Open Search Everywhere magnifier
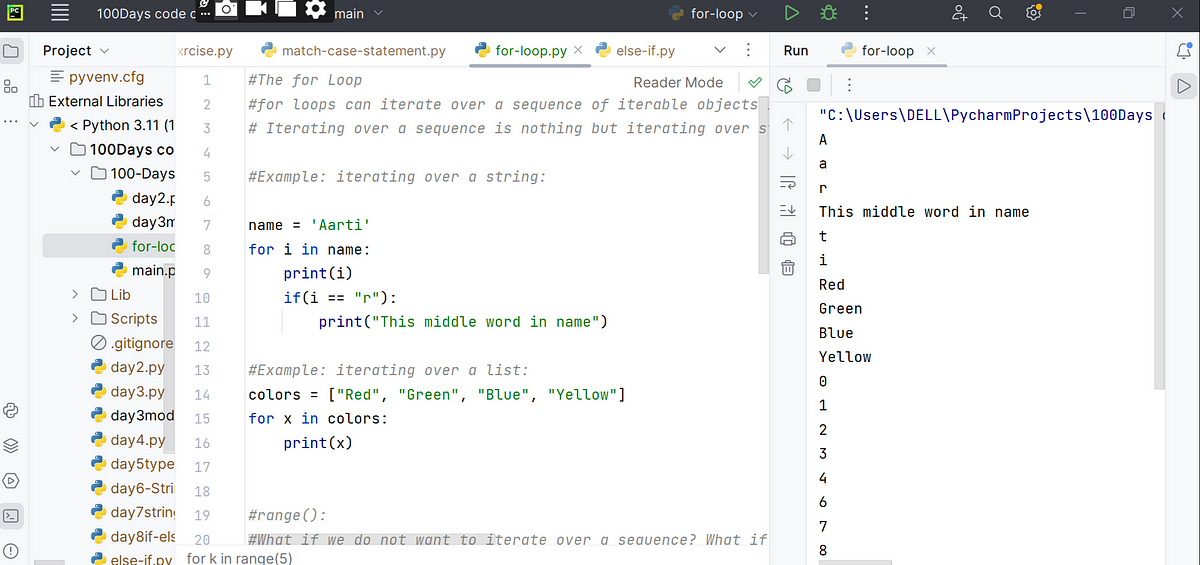Viewport: 1200px width, 565px height. [x=996, y=14]
